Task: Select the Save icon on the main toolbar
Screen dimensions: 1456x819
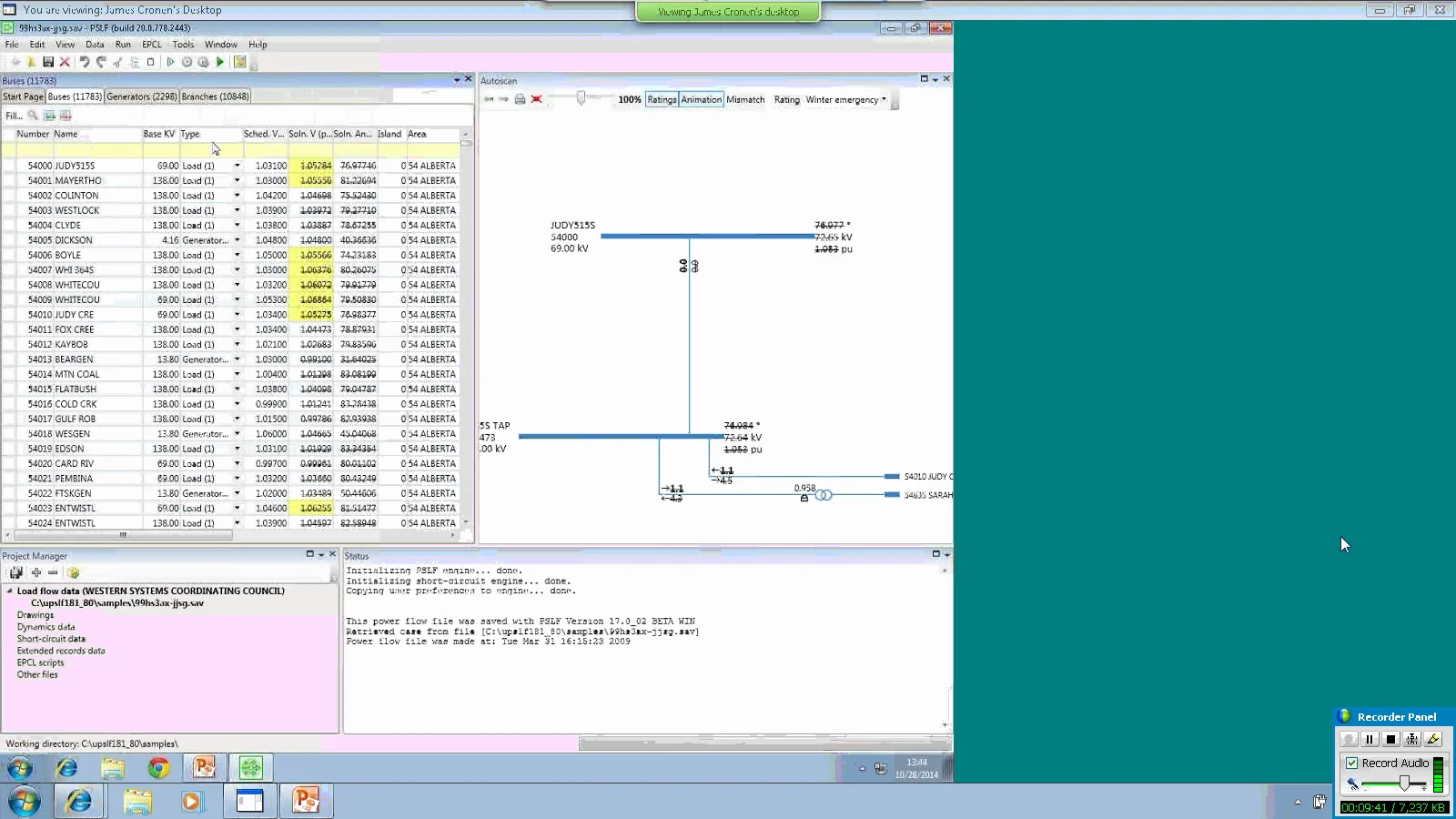Action: tap(47, 61)
